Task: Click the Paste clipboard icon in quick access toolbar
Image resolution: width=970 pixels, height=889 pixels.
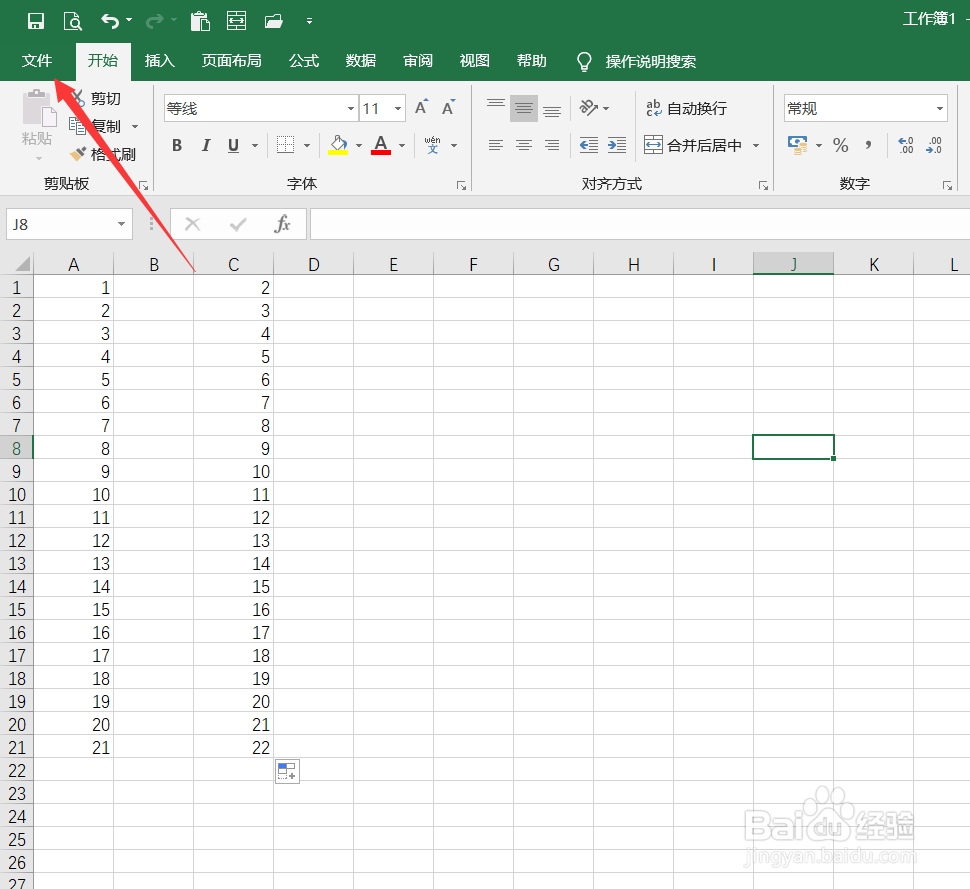Action: (x=200, y=21)
